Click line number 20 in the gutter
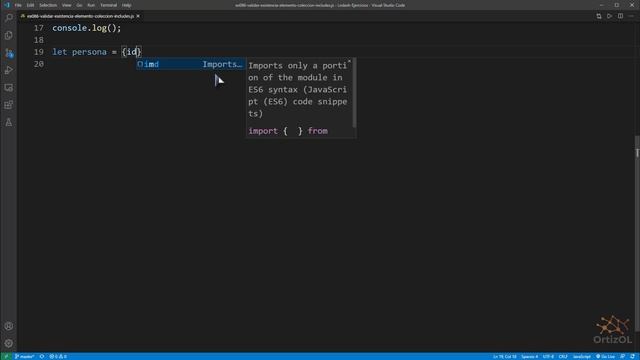This screenshot has width=640, height=360. (x=39, y=64)
